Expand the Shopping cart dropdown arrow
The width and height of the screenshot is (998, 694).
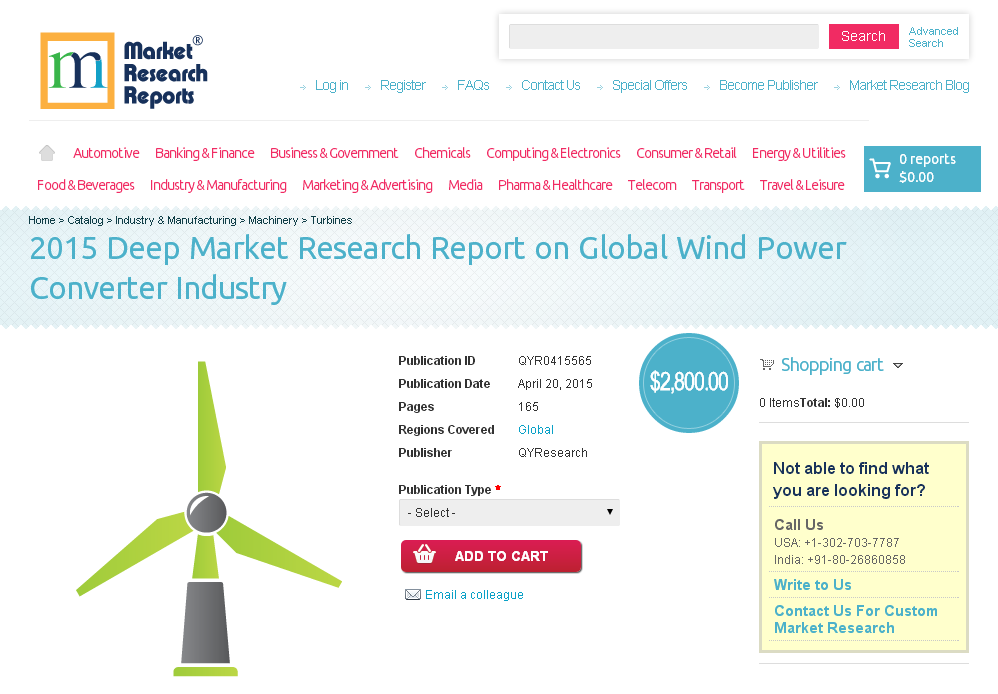point(899,366)
